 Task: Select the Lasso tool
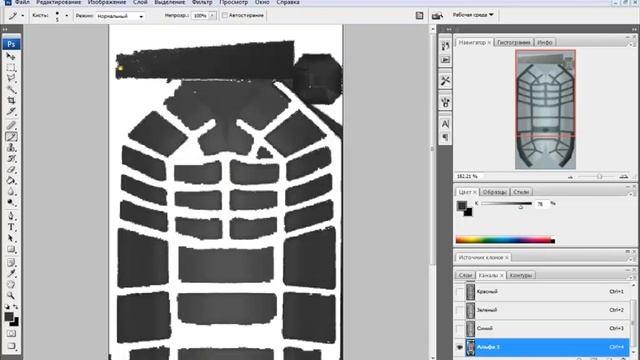[11, 78]
